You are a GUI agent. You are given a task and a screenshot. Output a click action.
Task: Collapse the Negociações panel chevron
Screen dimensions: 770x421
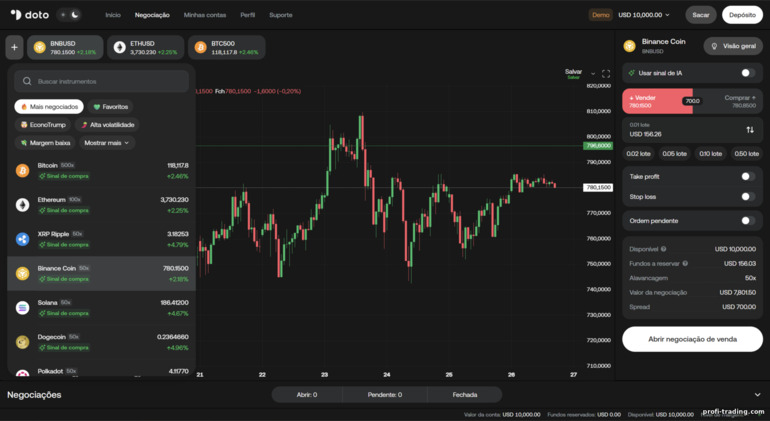[x=758, y=394]
